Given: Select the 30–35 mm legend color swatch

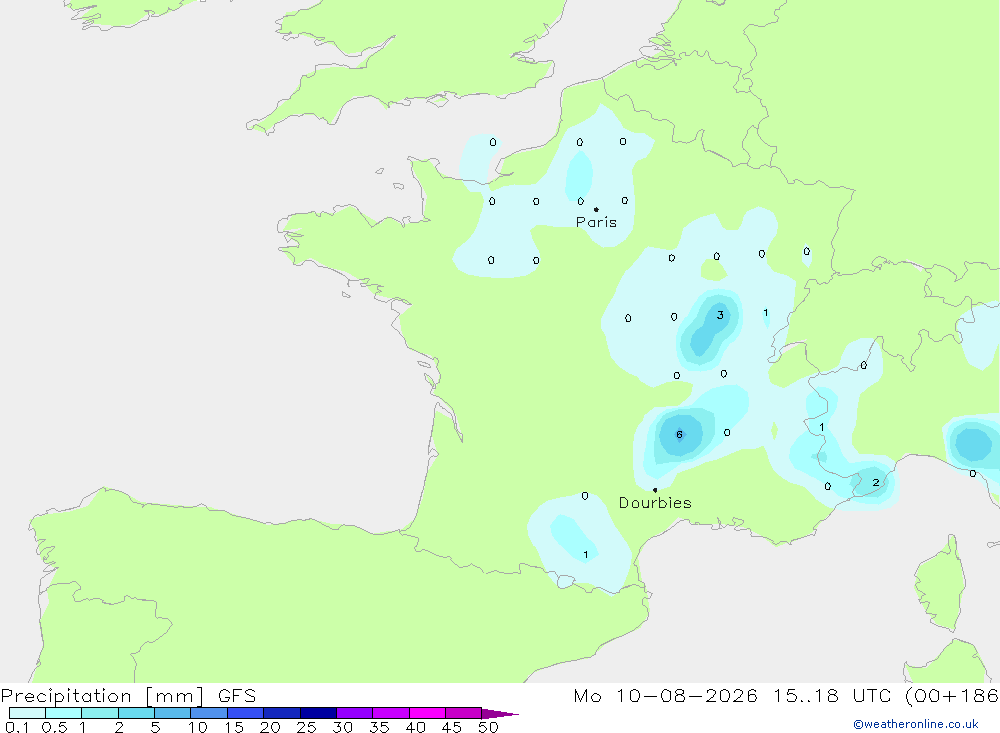Looking at the screenshot, I should [x=355, y=713].
